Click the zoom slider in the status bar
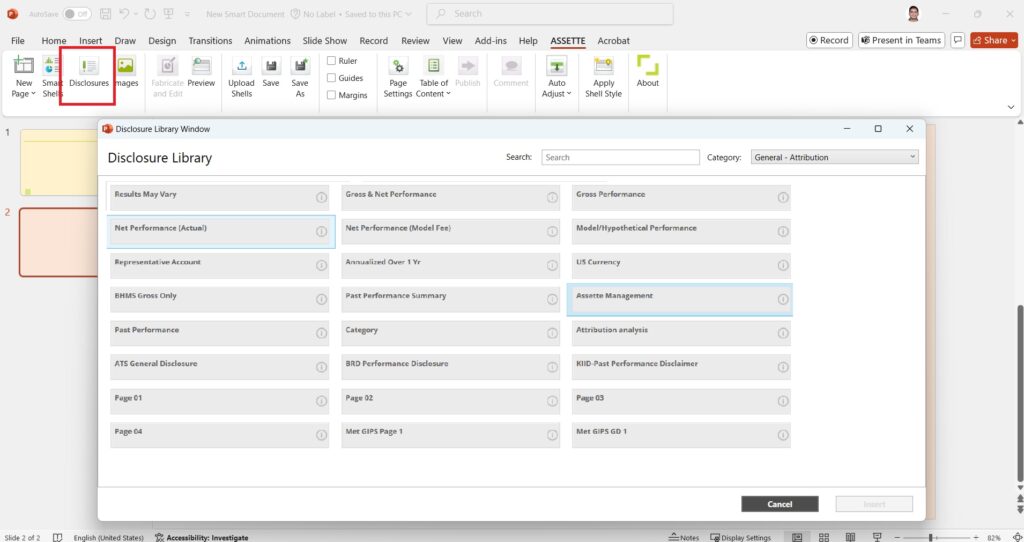Image resolution: width=1024 pixels, height=542 pixels. tap(930, 537)
